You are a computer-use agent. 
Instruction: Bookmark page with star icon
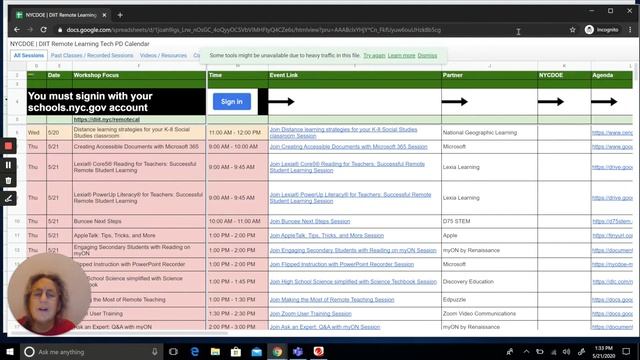tap(572, 30)
